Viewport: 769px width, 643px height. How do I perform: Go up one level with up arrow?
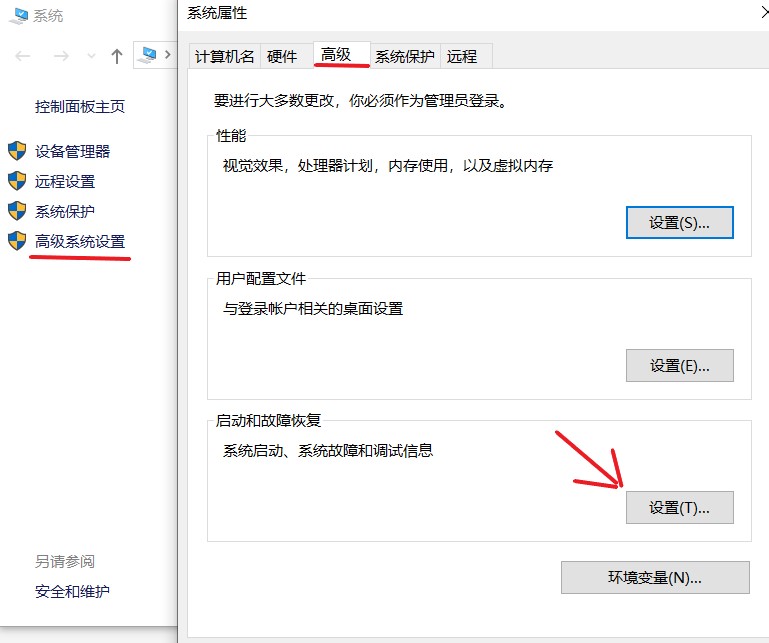point(117,56)
